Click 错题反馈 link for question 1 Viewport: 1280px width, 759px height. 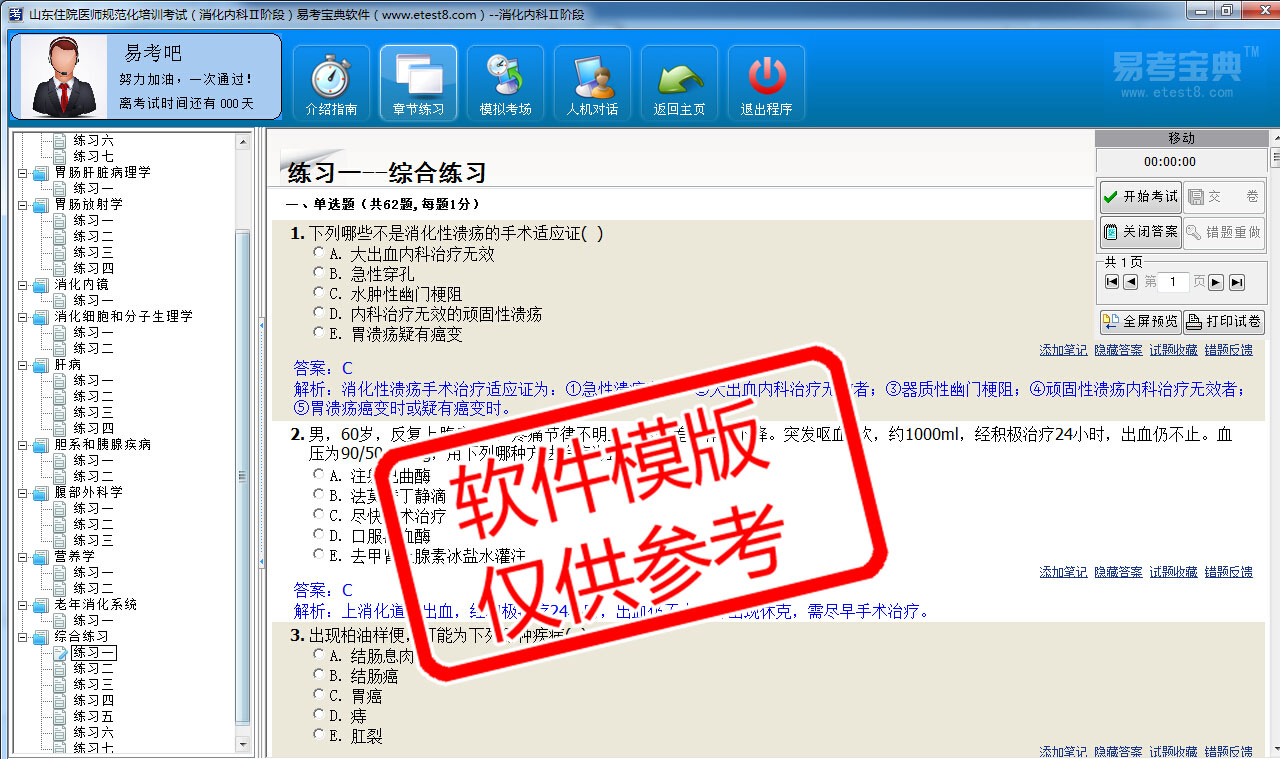1228,350
